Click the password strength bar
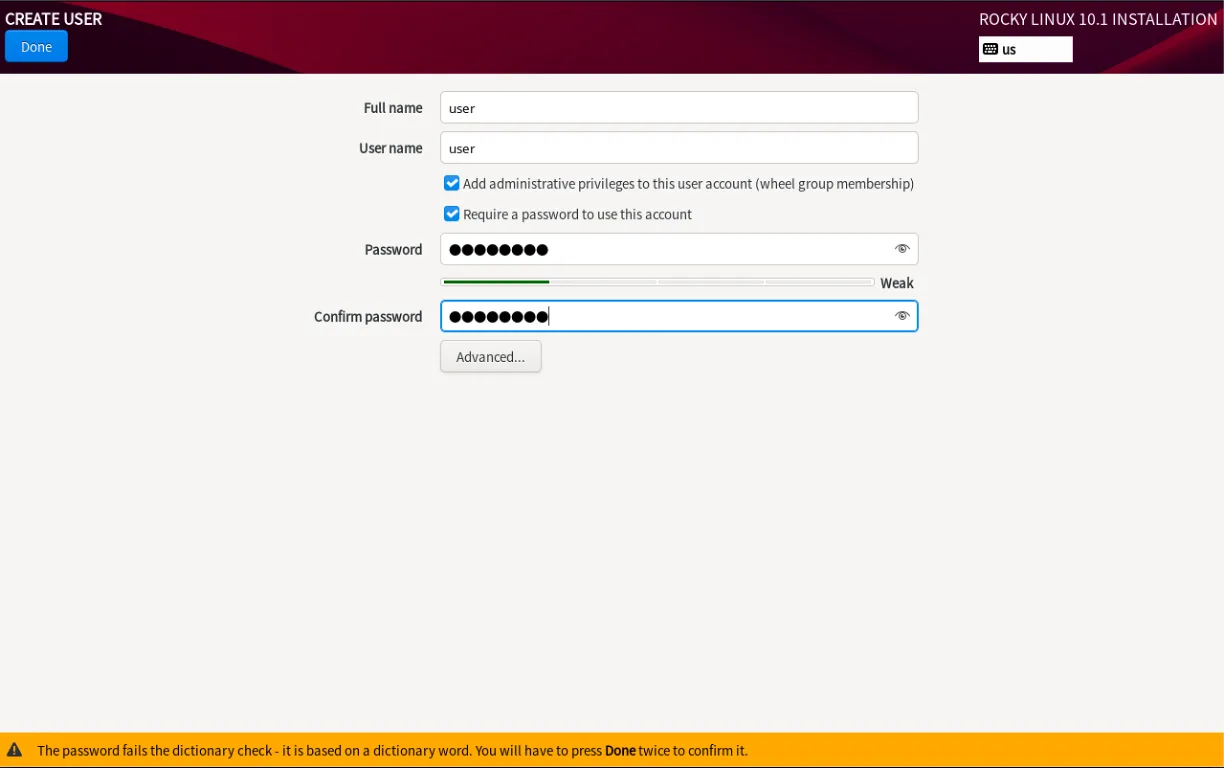Screen dimensions: 1224x768 657,282
